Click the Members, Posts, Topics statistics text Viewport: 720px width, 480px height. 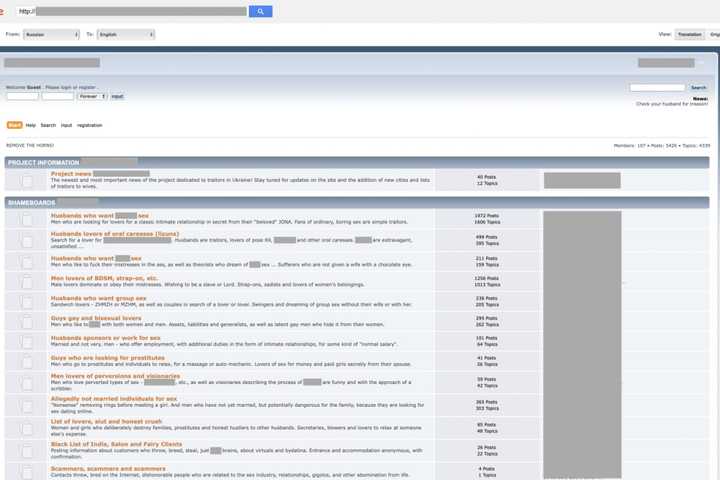tap(662, 146)
